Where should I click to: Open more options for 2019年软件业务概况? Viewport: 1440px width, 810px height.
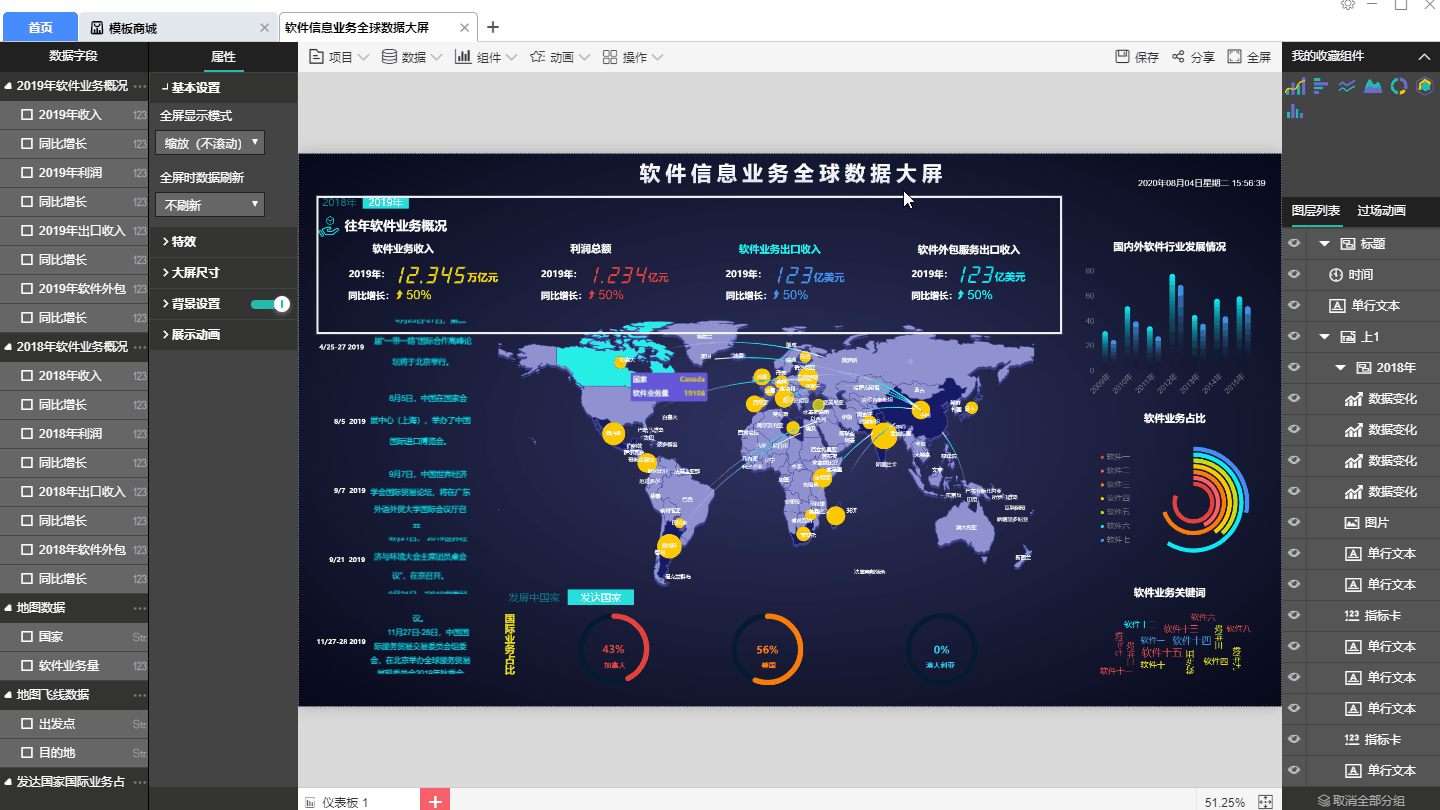pyautogui.click(x=140, y=86)
